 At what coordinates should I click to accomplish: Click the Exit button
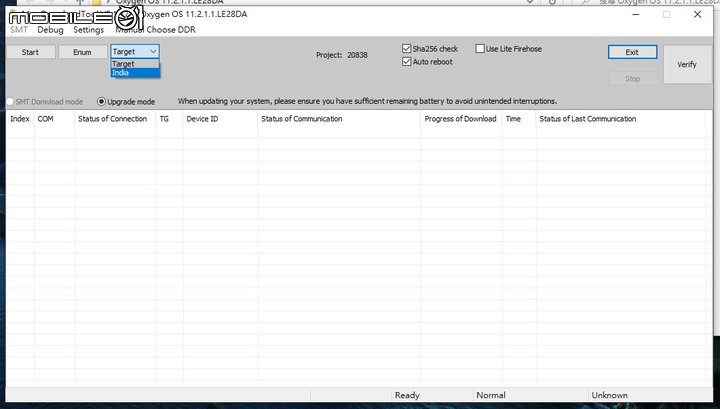632,52
